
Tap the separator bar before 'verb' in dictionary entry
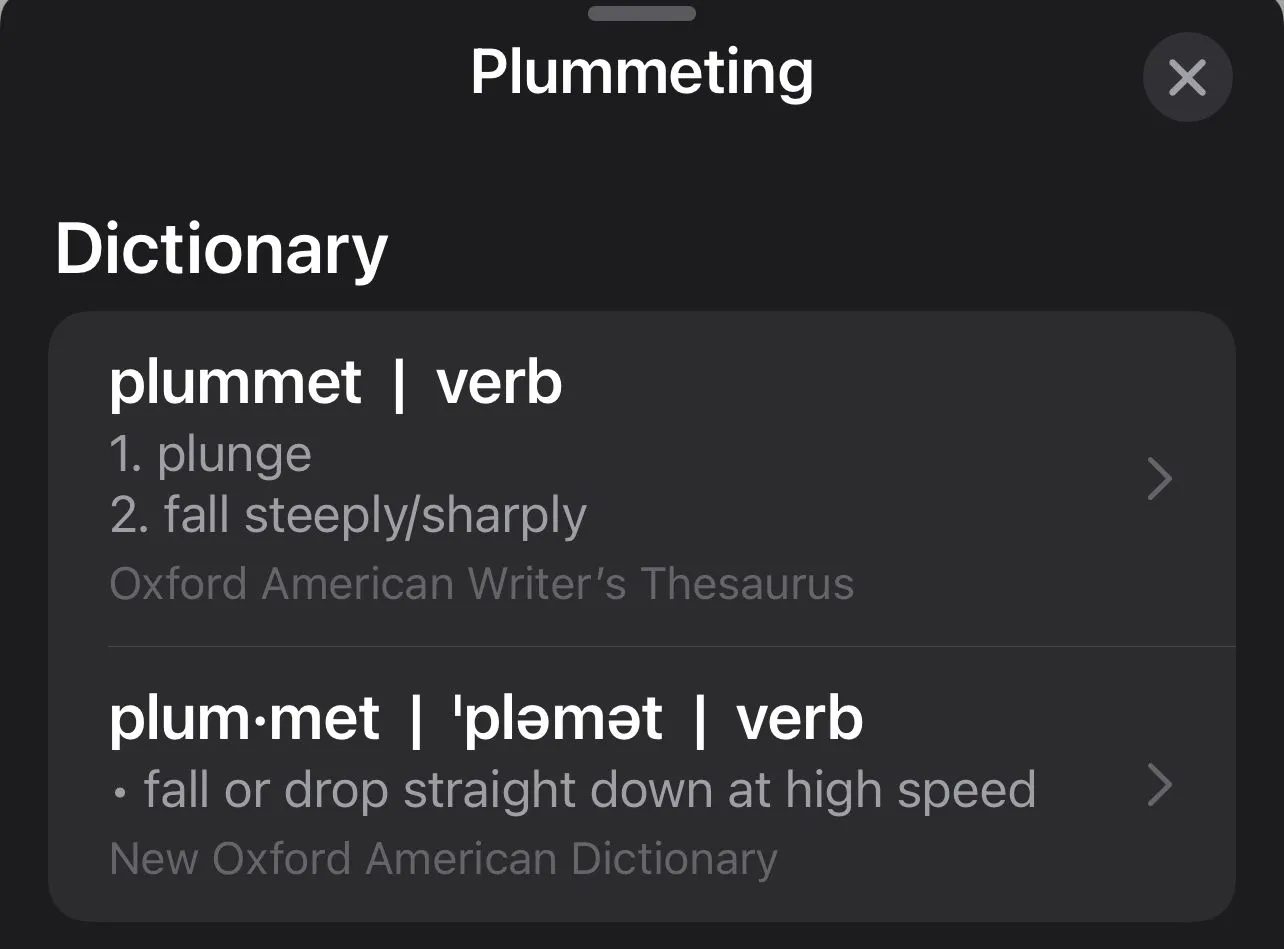coord(699,719)
